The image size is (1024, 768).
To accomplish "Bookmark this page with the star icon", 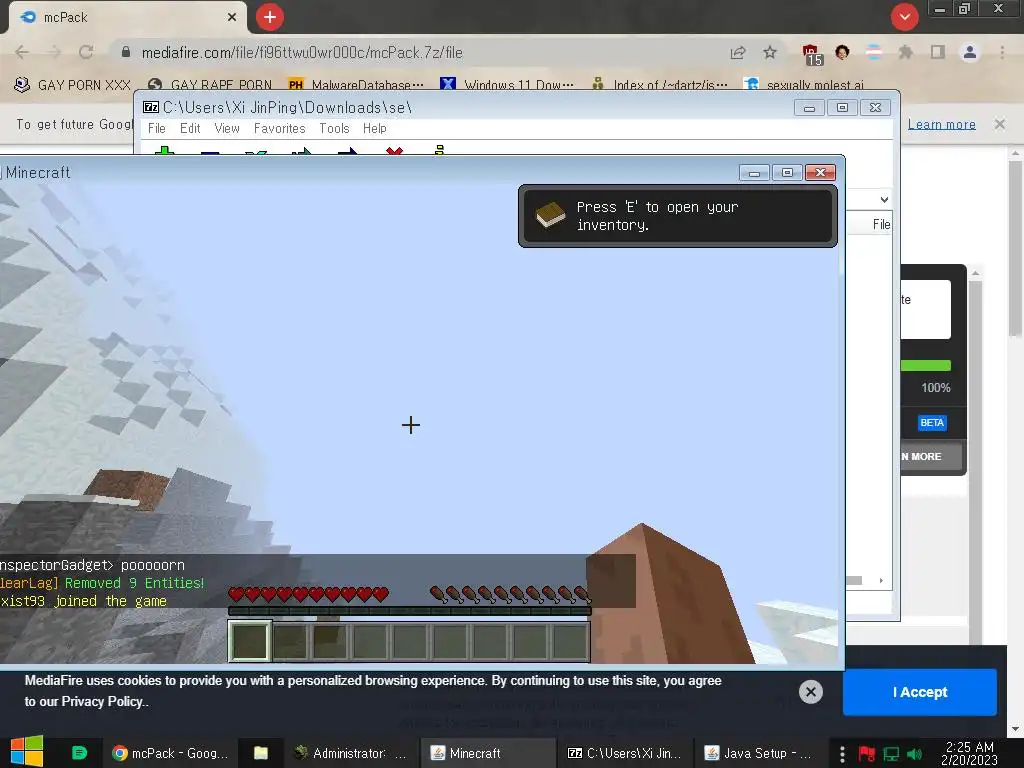I will pos(770,52).
